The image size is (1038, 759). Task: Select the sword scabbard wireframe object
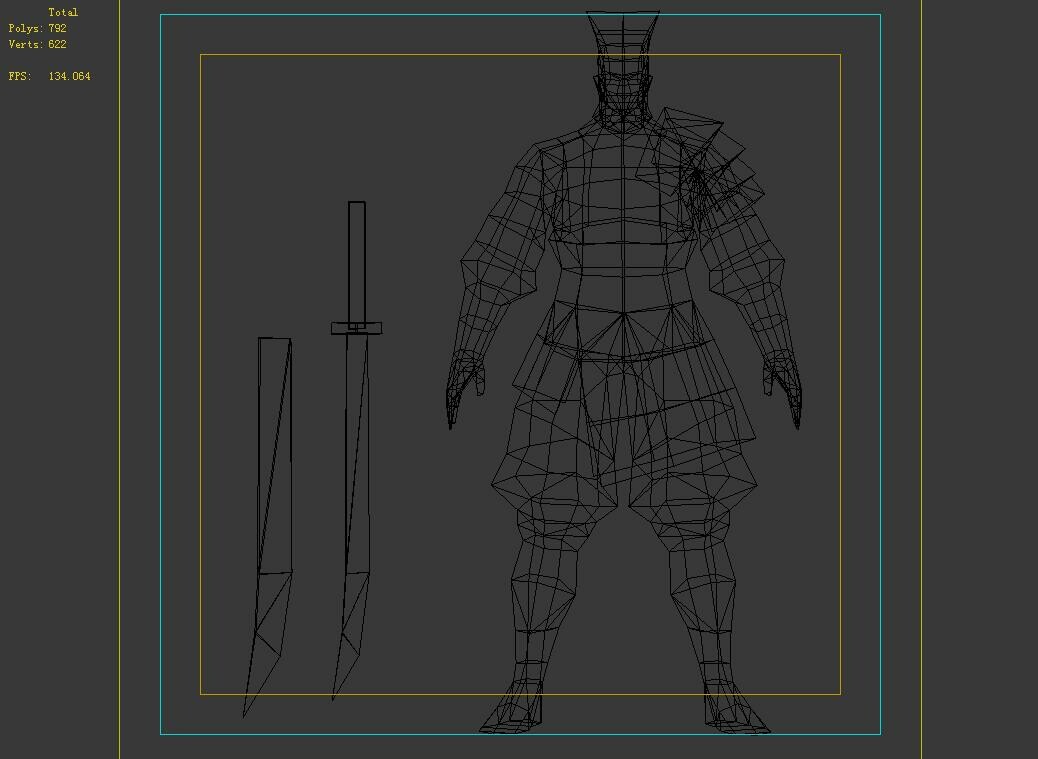point(269,527)
